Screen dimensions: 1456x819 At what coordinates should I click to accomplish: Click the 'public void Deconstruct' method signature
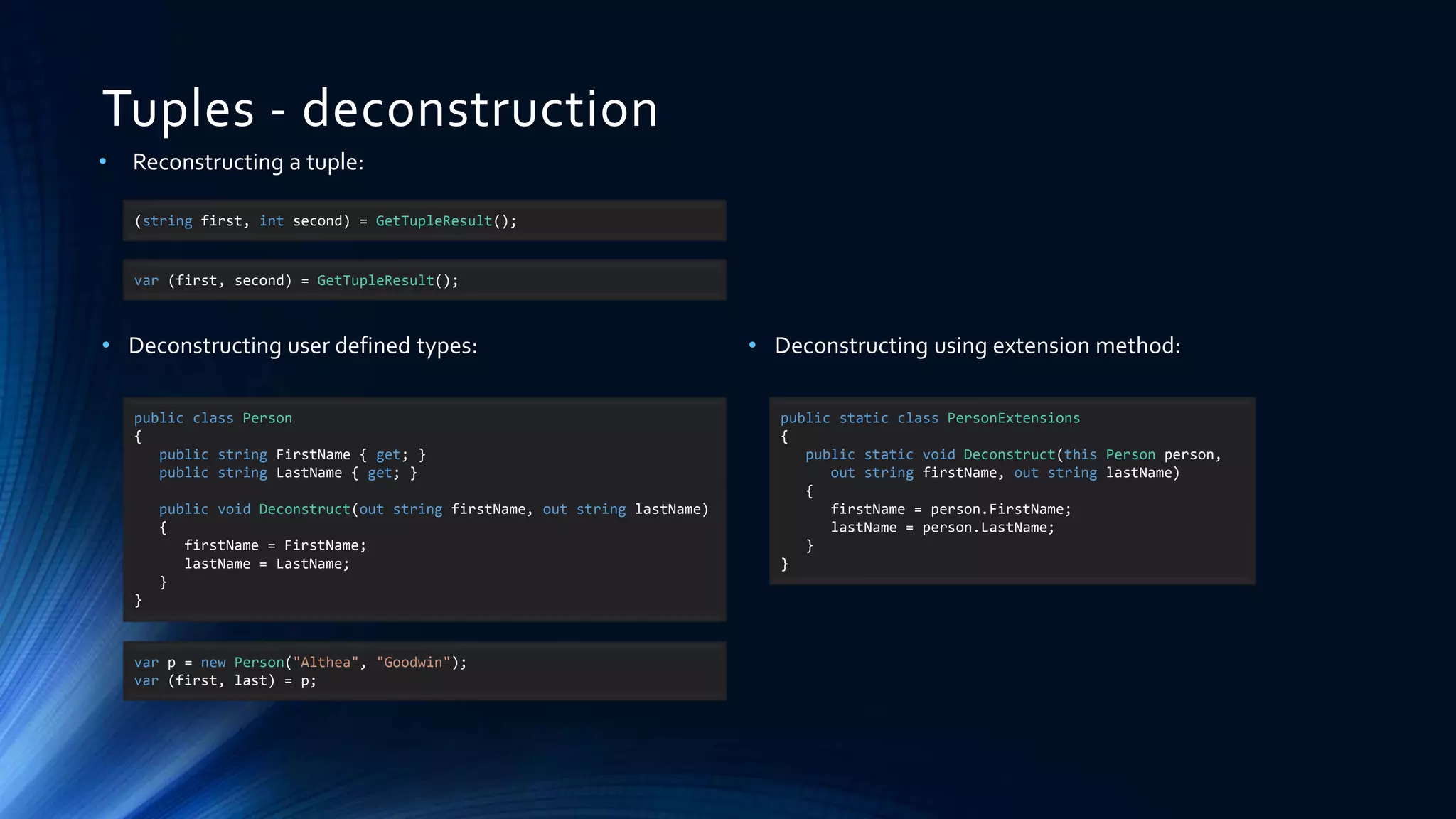[434, 509]
